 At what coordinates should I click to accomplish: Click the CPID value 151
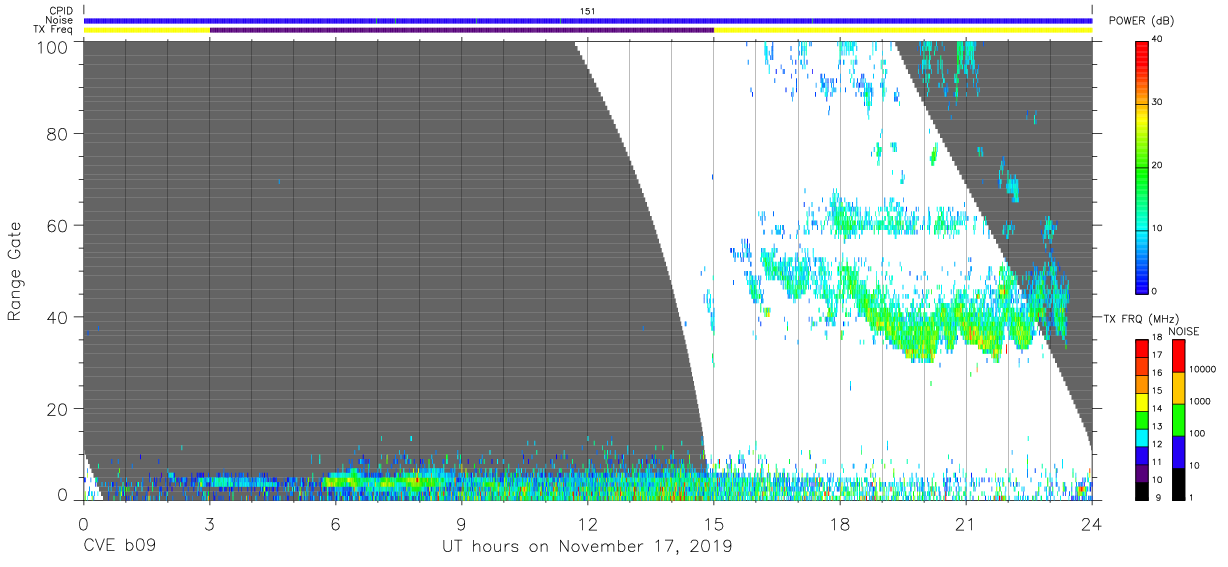pyautogui.click(x=588, y=11)
